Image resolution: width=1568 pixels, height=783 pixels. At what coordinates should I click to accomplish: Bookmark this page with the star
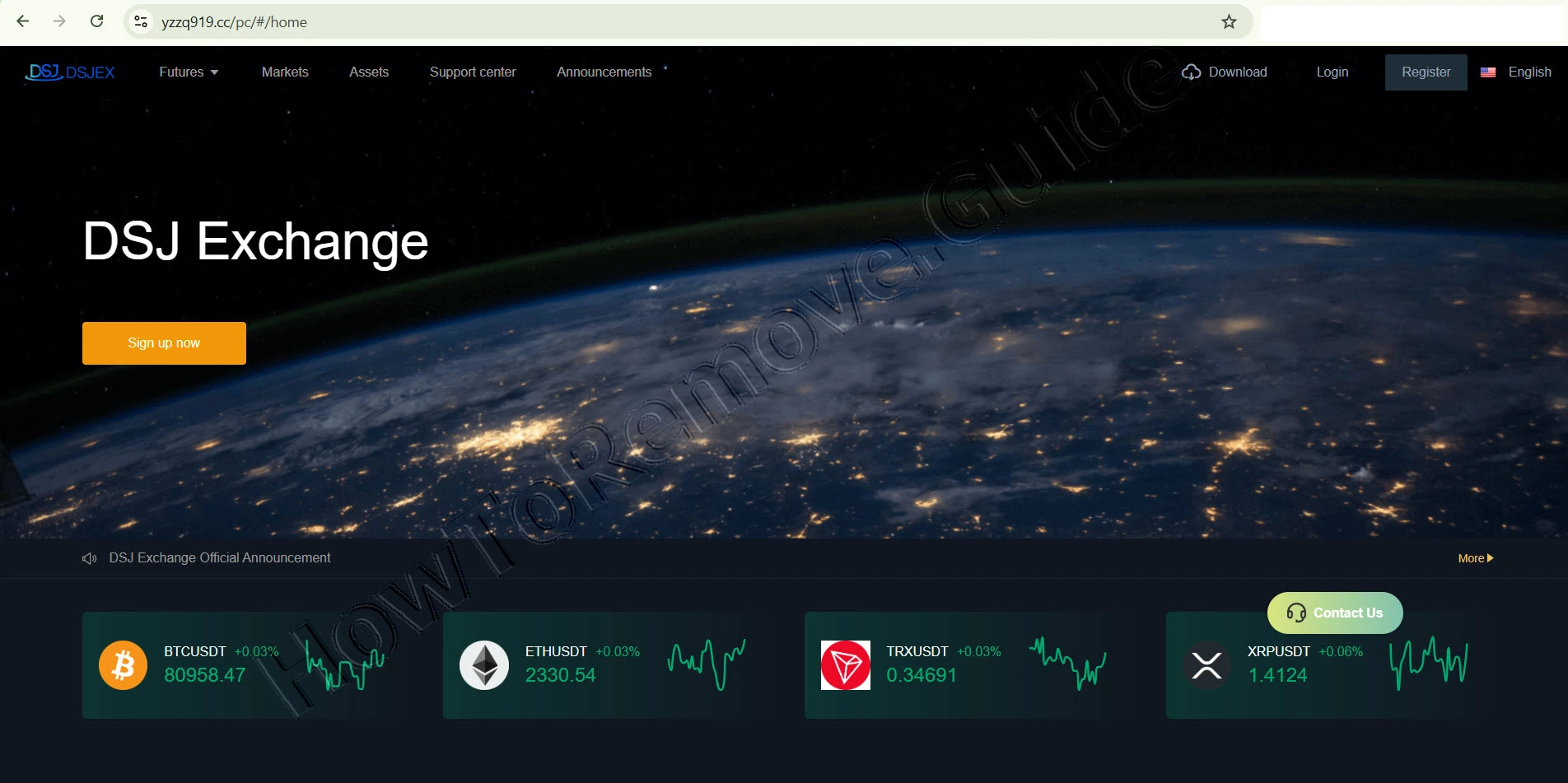(x=1229, y=22)
